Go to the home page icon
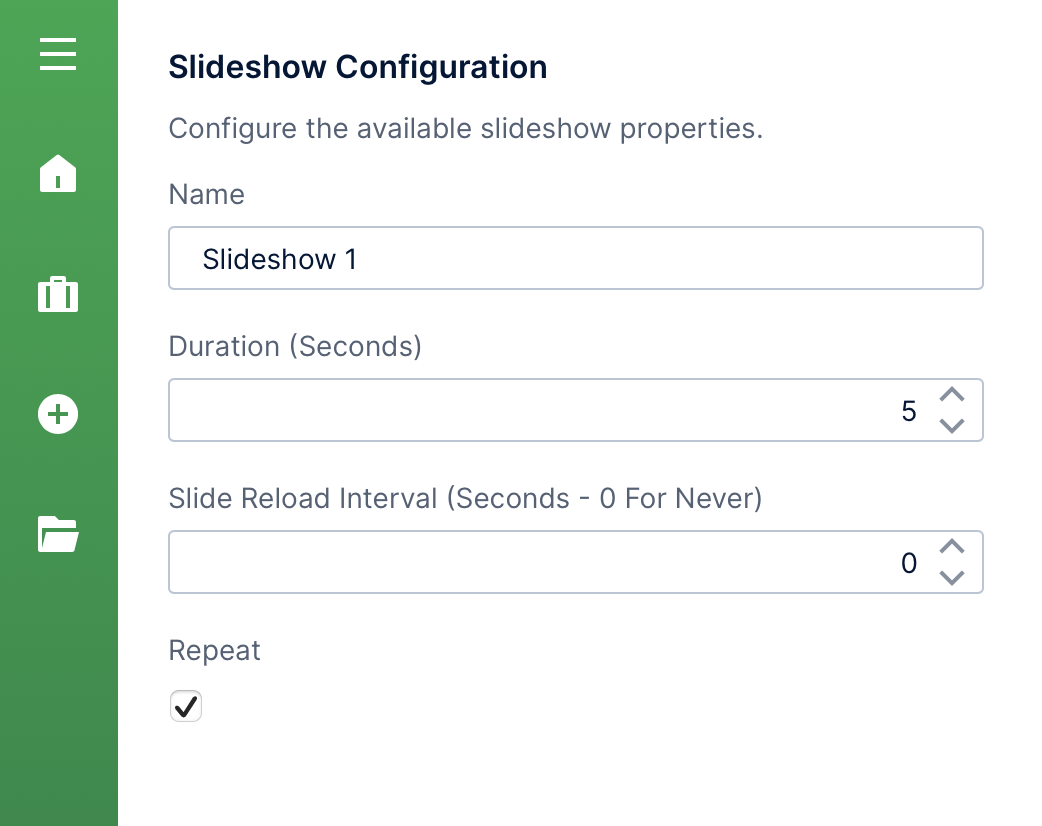 point(58,174)
